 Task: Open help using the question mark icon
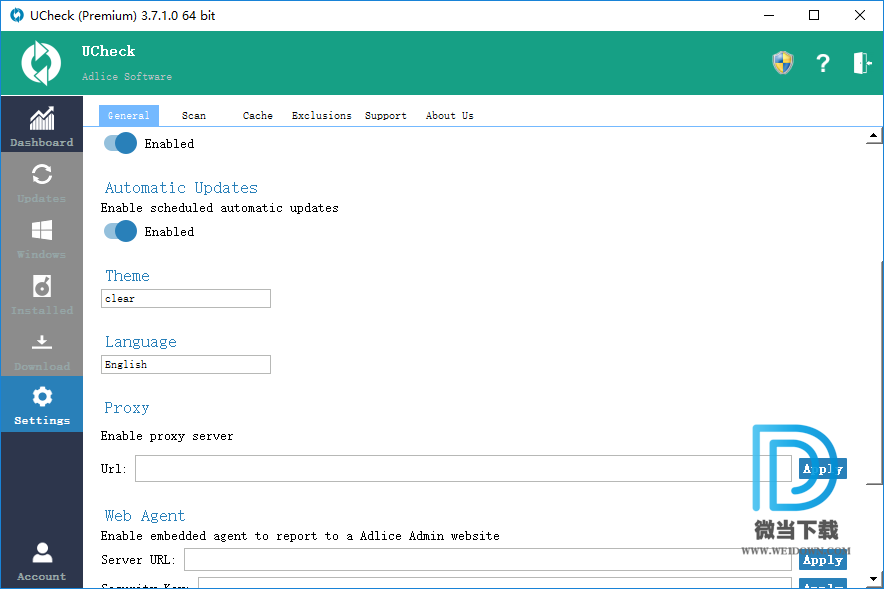point(822,63)
